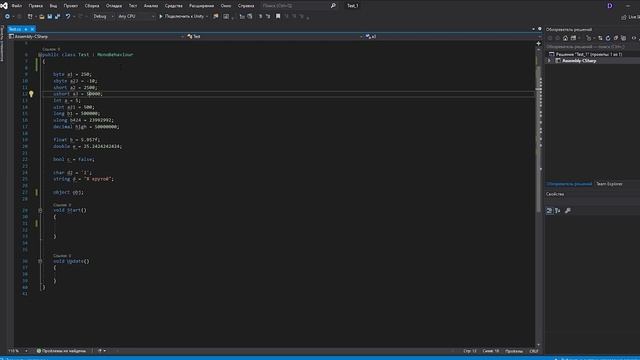Click the navigate backward toolbar icon
Image resolution: width=640 pixels, height=360 pixels.
point(7,16)
